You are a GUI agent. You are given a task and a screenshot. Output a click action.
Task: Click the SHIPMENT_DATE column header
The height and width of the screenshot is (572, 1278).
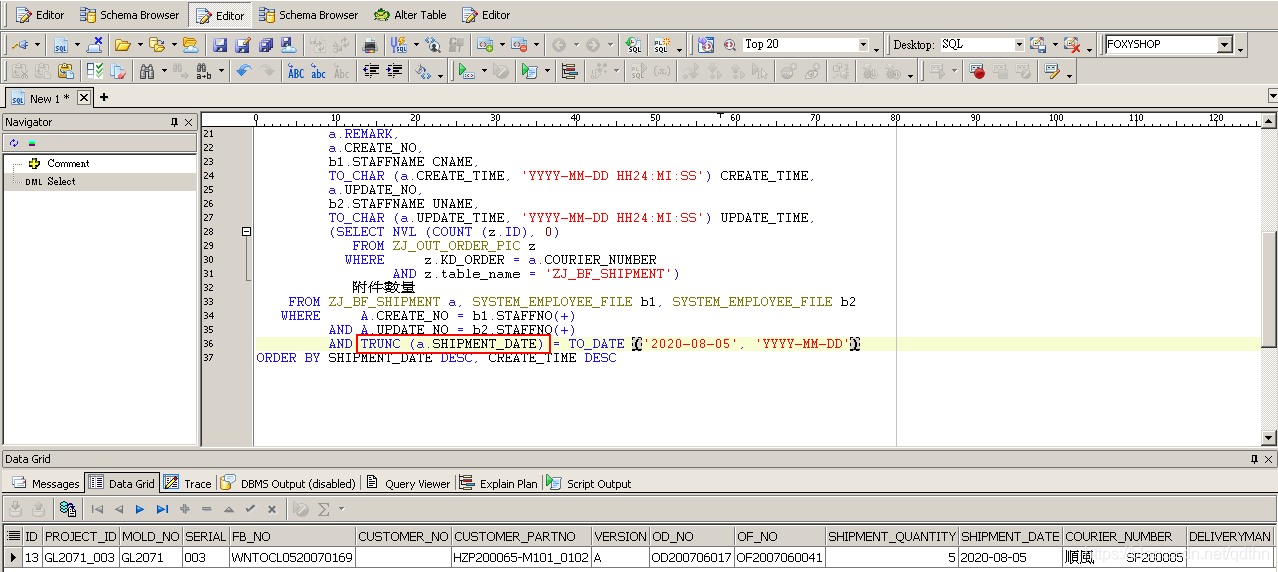coord(1009,536)
